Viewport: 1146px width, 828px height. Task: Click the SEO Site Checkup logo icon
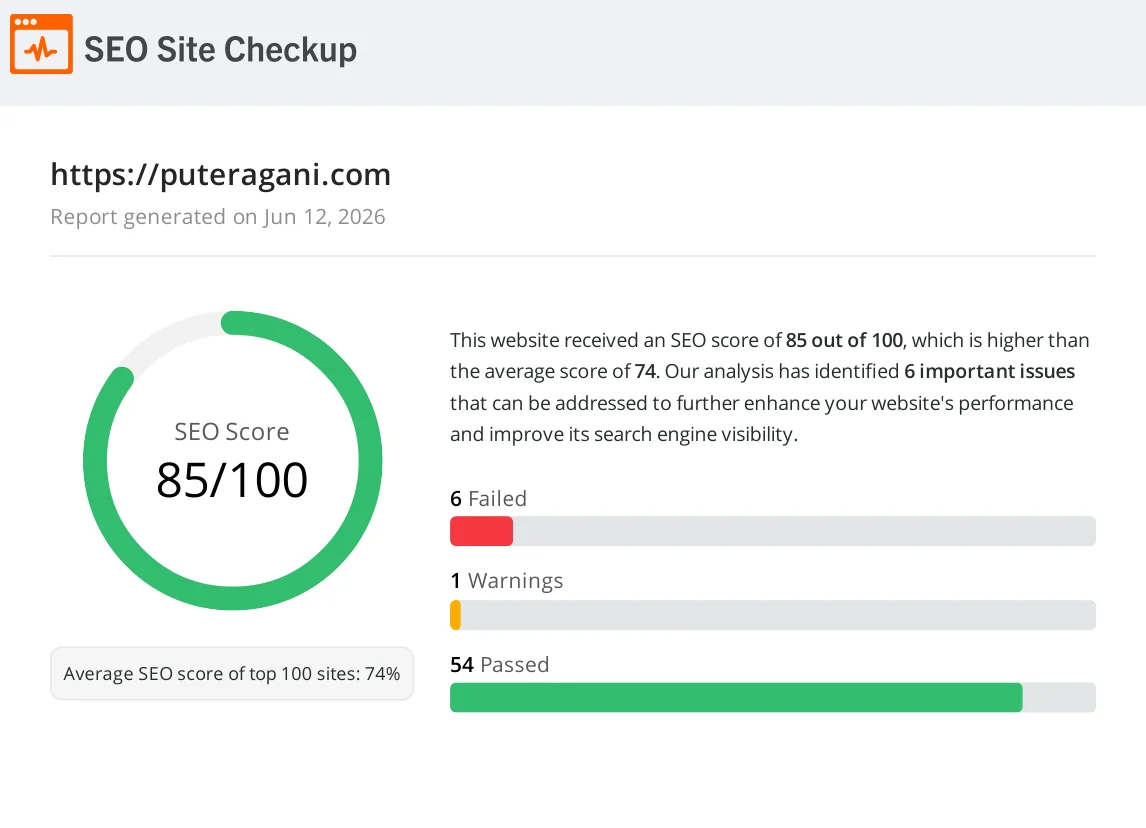[x=41, y=44]
